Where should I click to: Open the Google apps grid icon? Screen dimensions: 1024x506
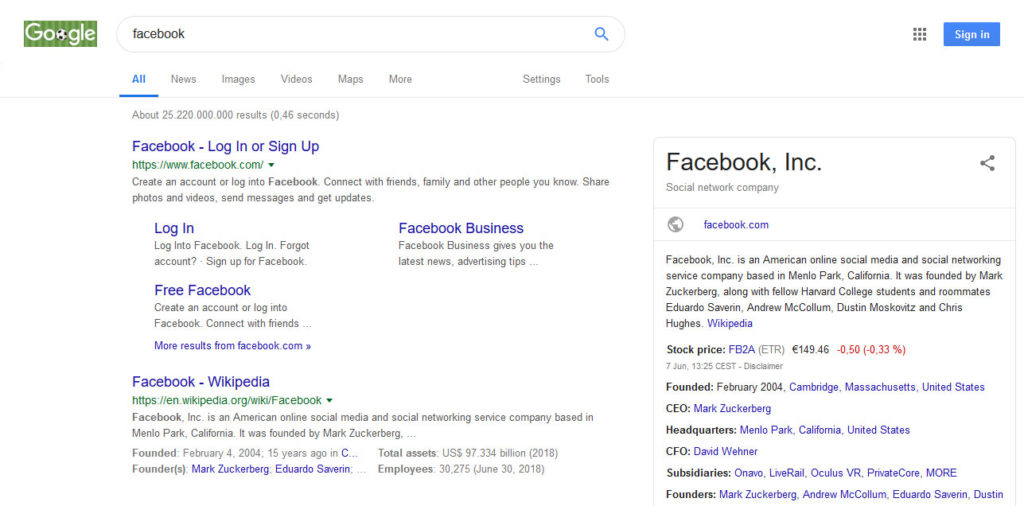(920, 35)
